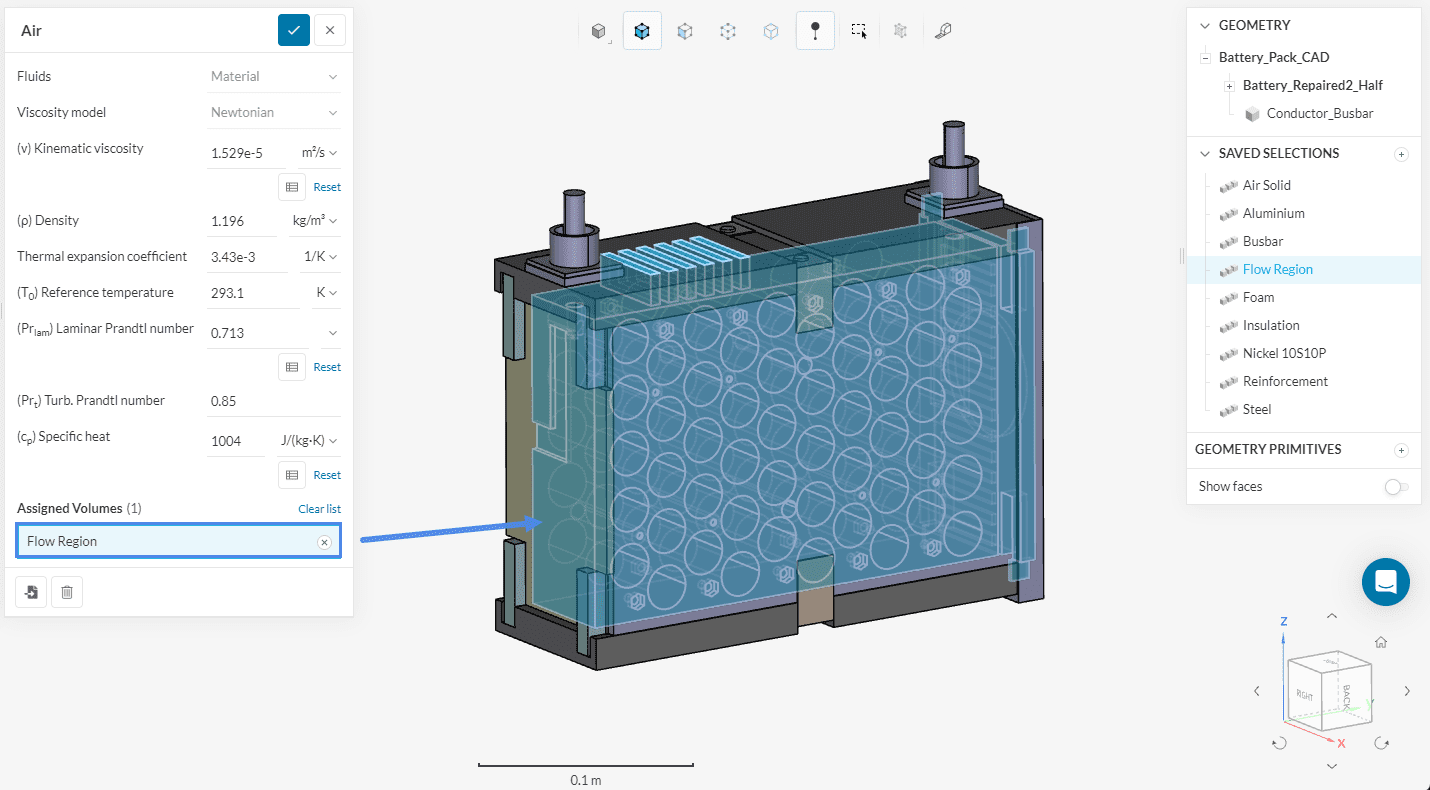
Task: Remove Flow Region from assigned volumes
Action: click(x=324, y=542)
